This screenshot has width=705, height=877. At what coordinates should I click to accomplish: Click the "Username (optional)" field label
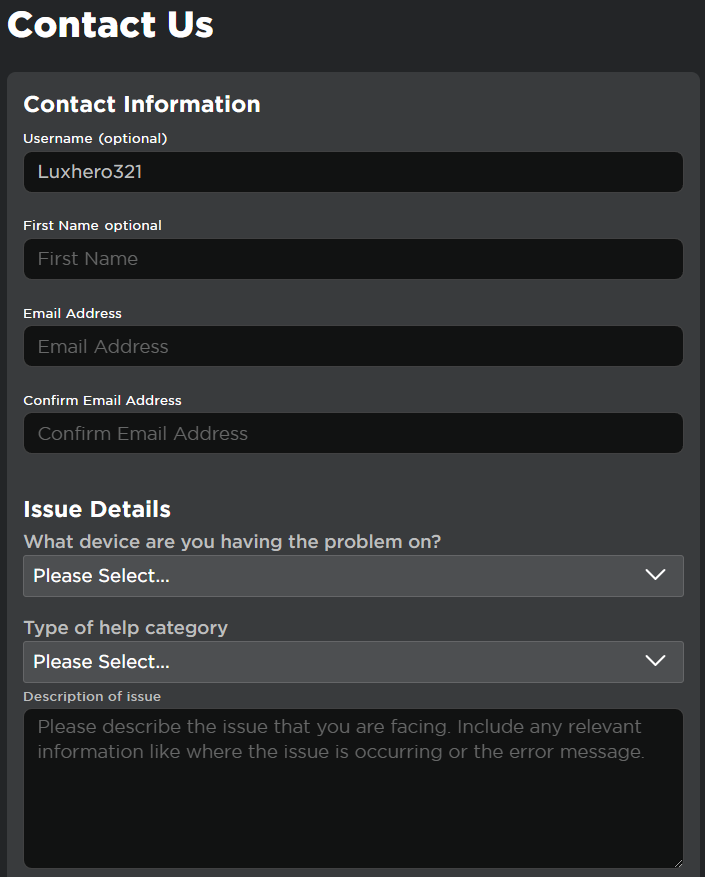pos(95,138)
